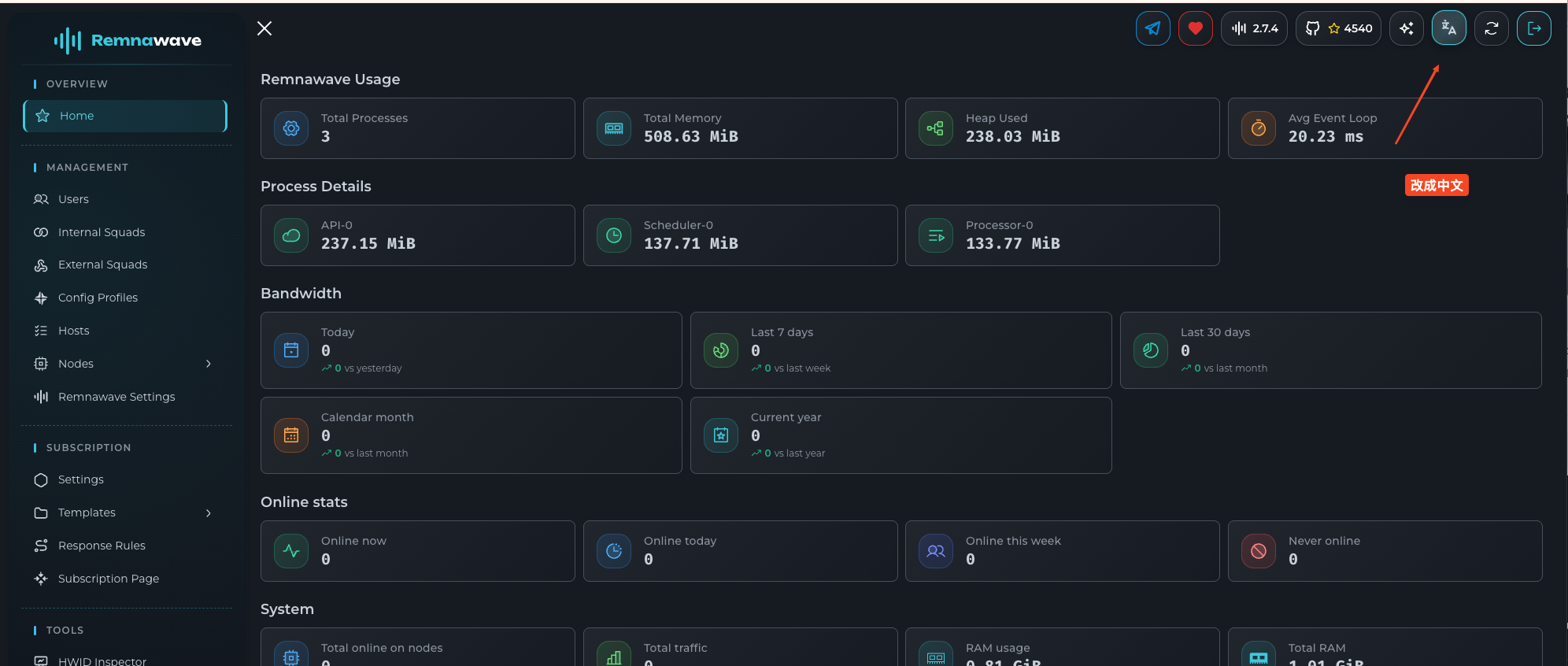1568x666 pixels.
Task: Click the red heart support button
Action: click(x=1195, y=28)
